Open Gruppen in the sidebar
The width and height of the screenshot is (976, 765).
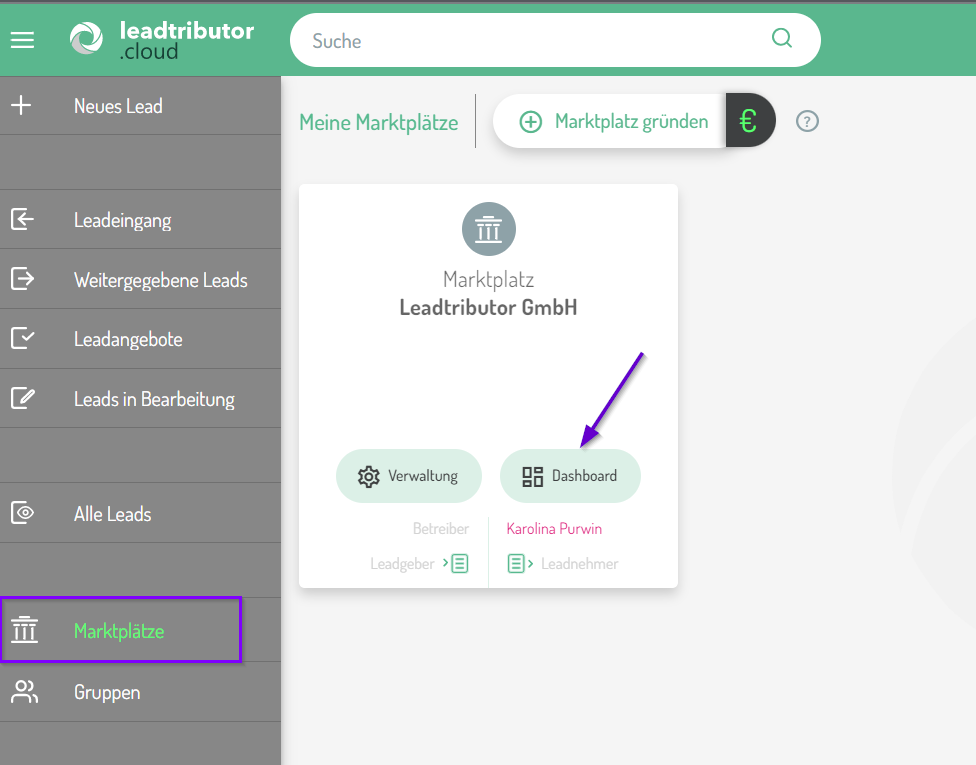[x=107, y=692]
